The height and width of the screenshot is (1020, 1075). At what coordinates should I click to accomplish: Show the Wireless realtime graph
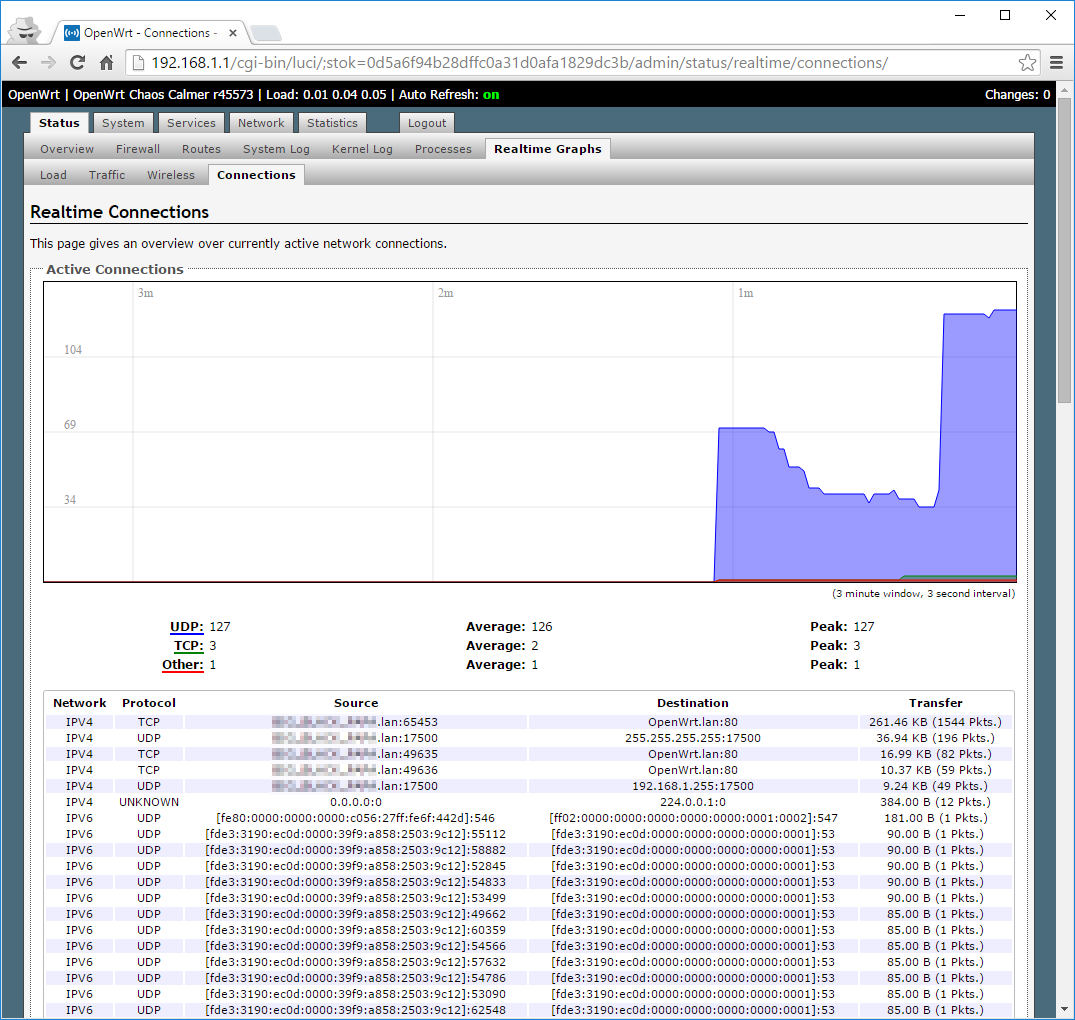click(x=171, y=175)
